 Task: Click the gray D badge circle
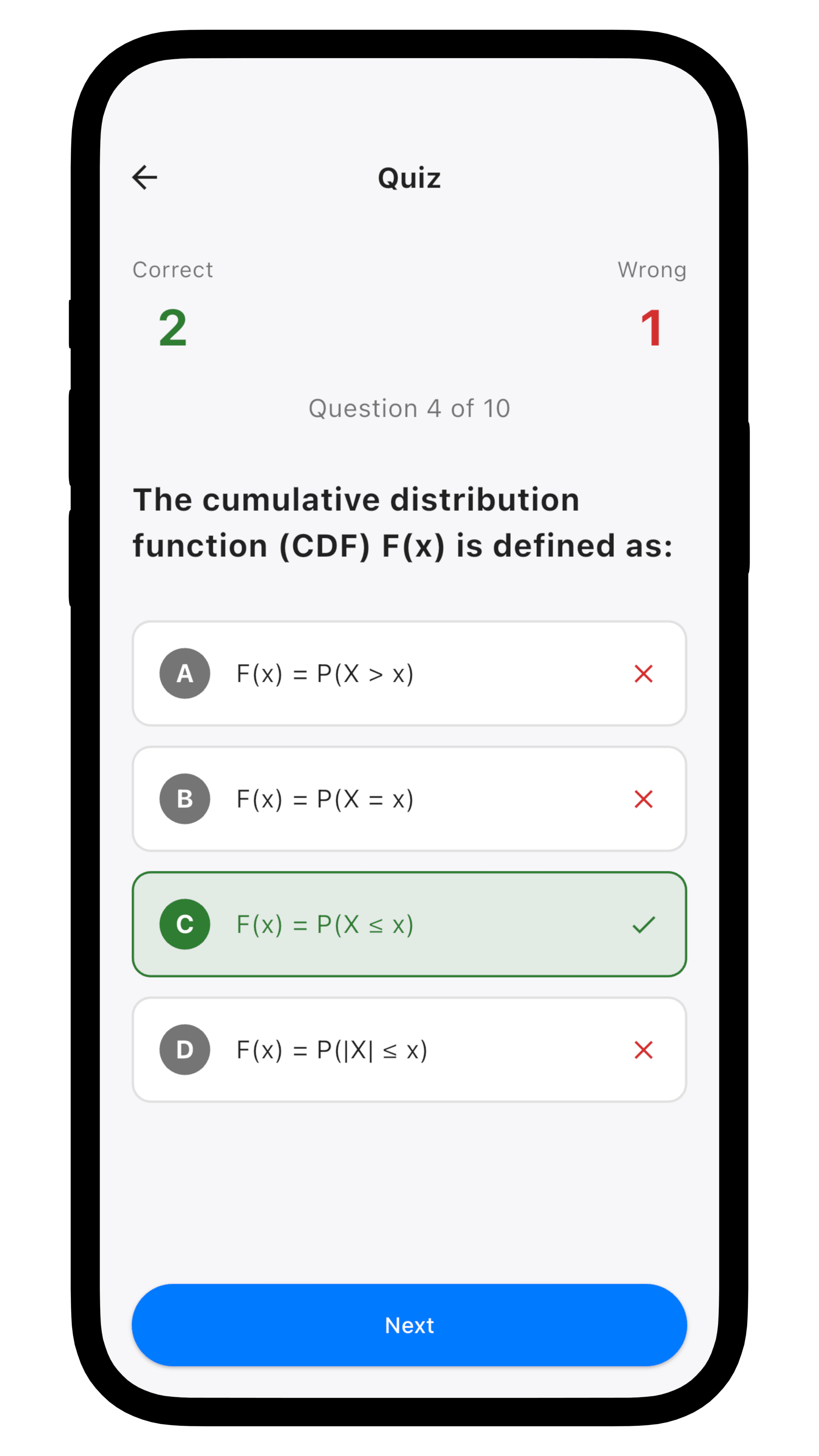pos(184,1050)
